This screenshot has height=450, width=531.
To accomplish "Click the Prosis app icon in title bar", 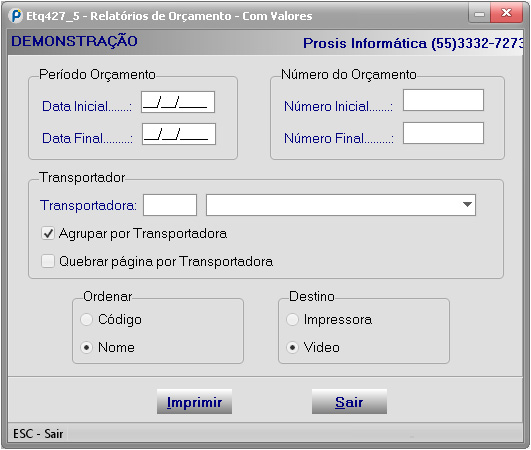I will coord(16,16).
